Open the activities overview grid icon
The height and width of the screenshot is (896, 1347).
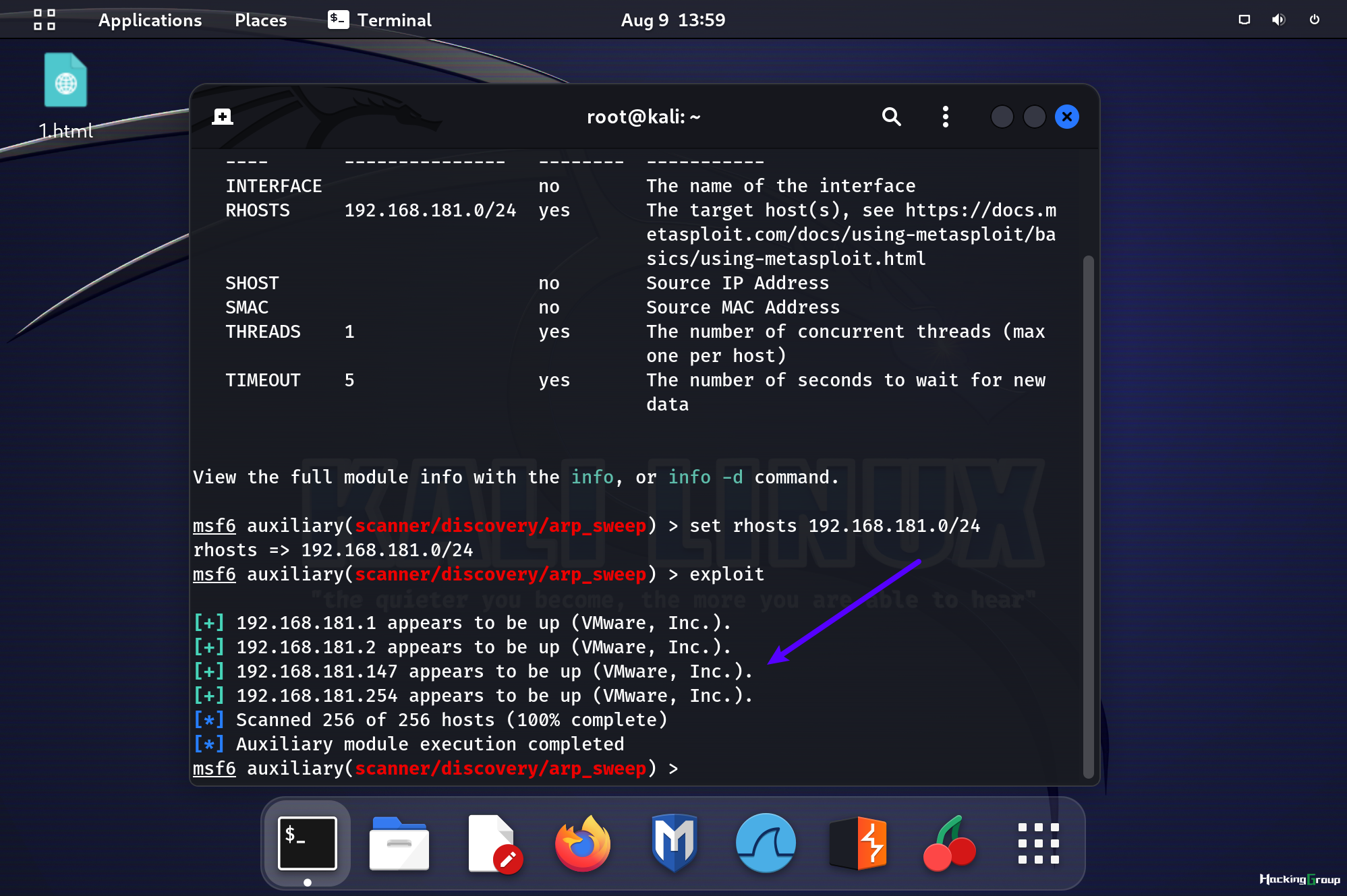coord(45,20)
